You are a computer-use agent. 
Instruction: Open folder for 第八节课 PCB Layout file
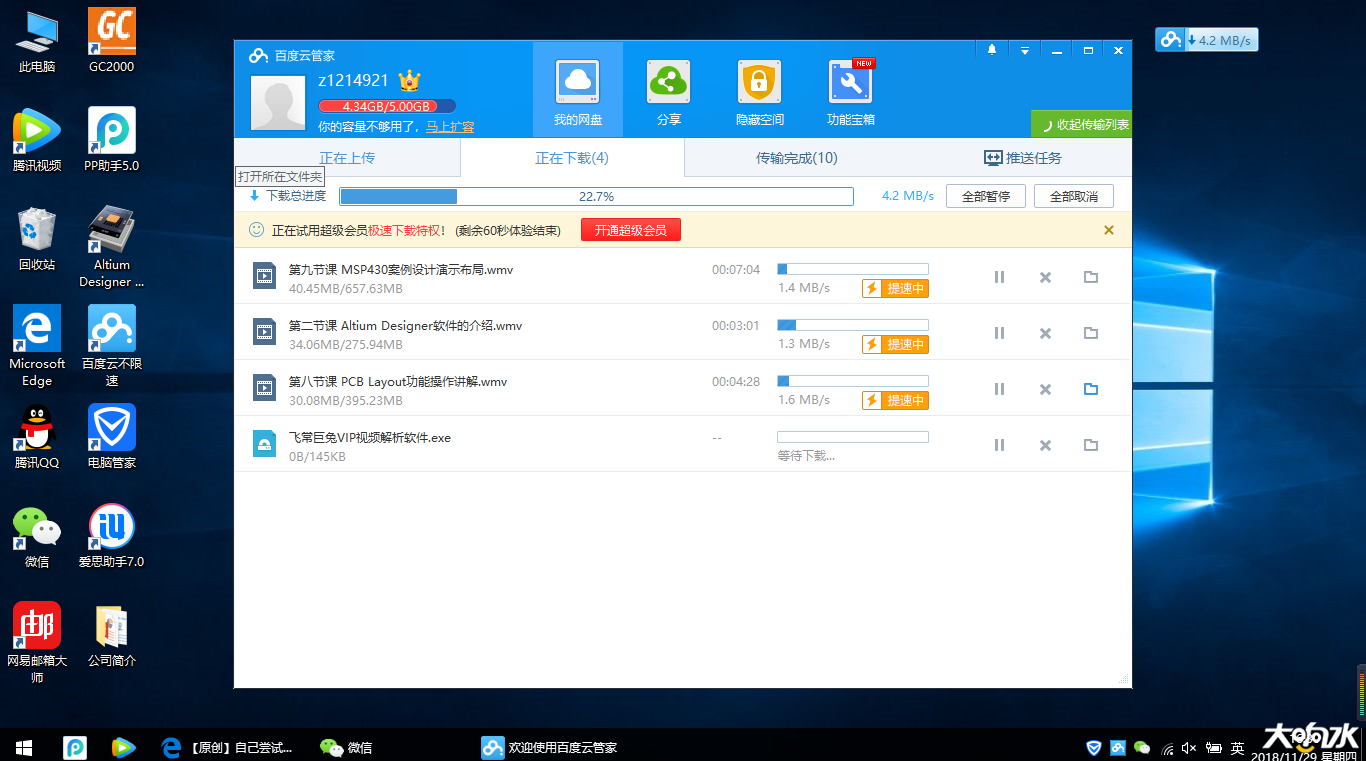pos(1091,389)
